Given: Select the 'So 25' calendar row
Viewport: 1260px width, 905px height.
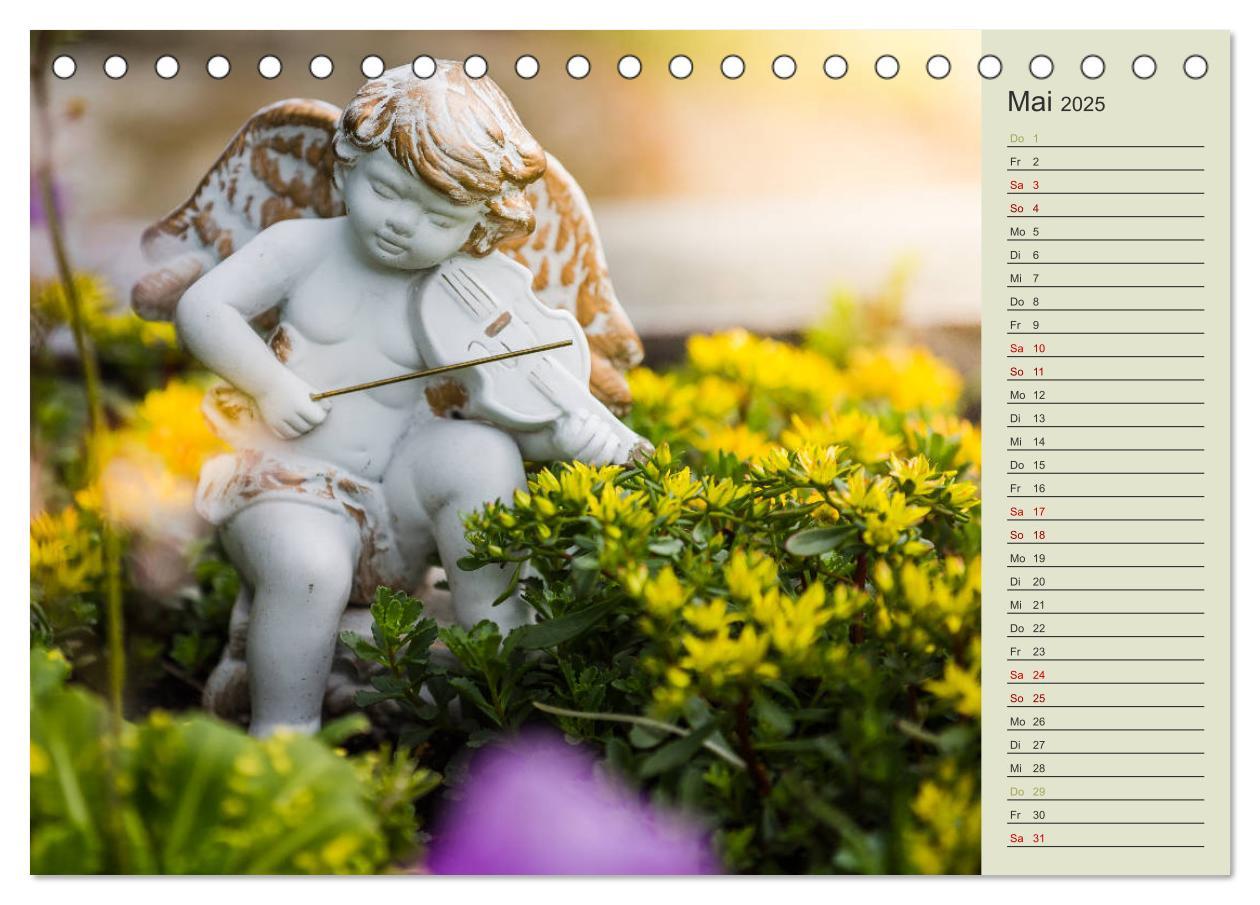Looking at the screenshot, I should [1105, 698].
